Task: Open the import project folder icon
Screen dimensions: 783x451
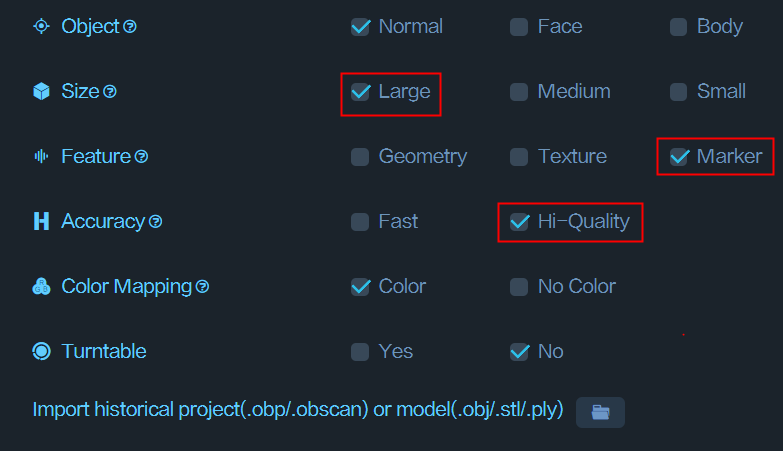Action: coord(600,412)
